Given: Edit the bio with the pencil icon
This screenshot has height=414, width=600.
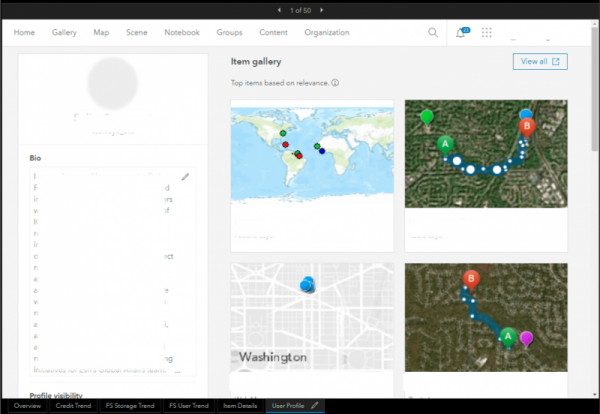Looking at the screenshot, I should [185, 177].
